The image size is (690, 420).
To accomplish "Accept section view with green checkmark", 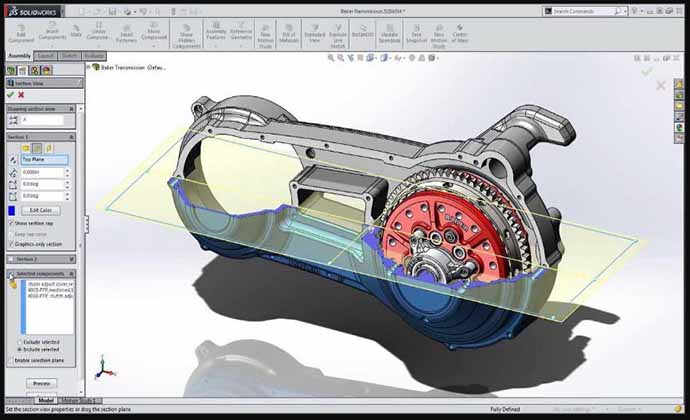I will point(11,95).
